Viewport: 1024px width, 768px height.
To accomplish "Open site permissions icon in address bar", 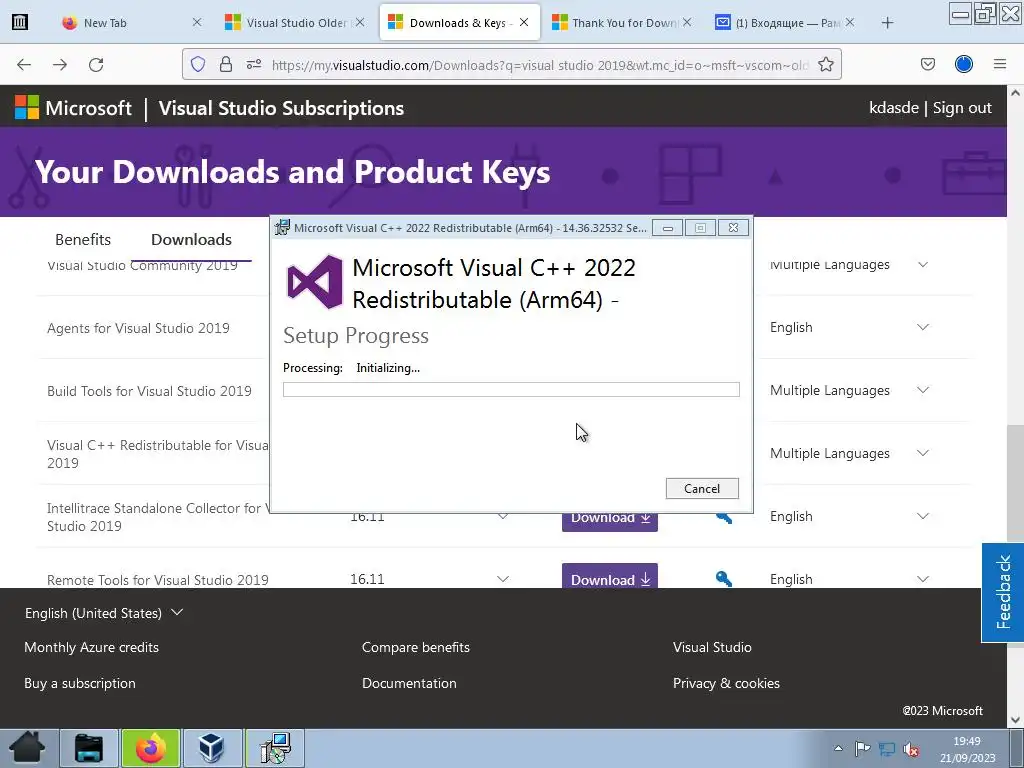I will (254, 64).
